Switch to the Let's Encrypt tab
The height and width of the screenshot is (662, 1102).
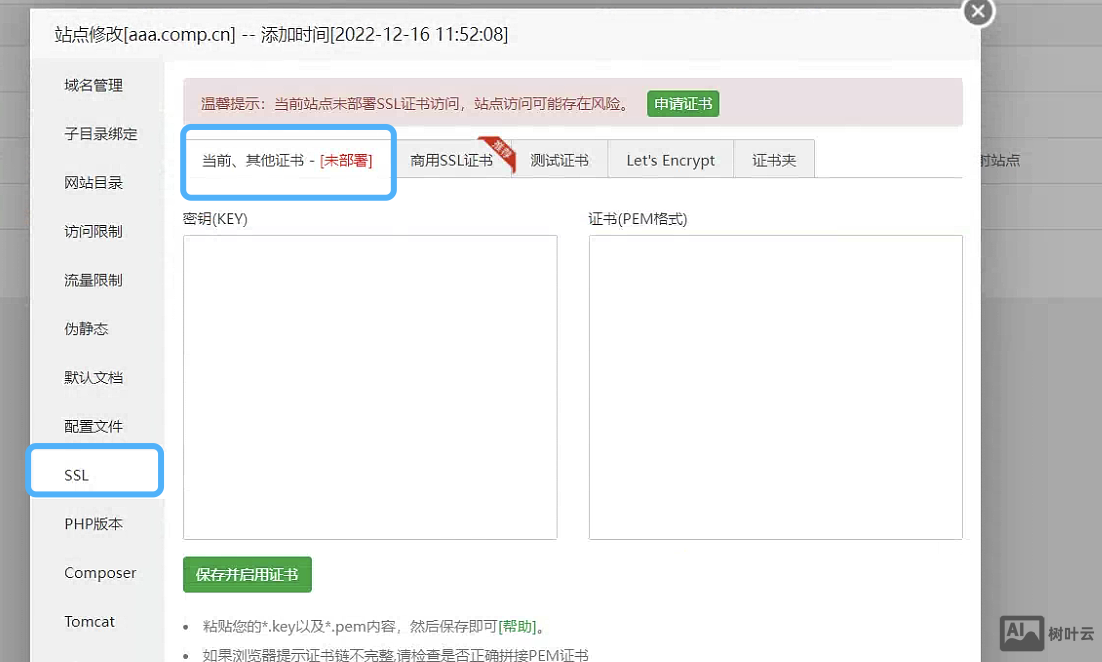pos(670,160)
